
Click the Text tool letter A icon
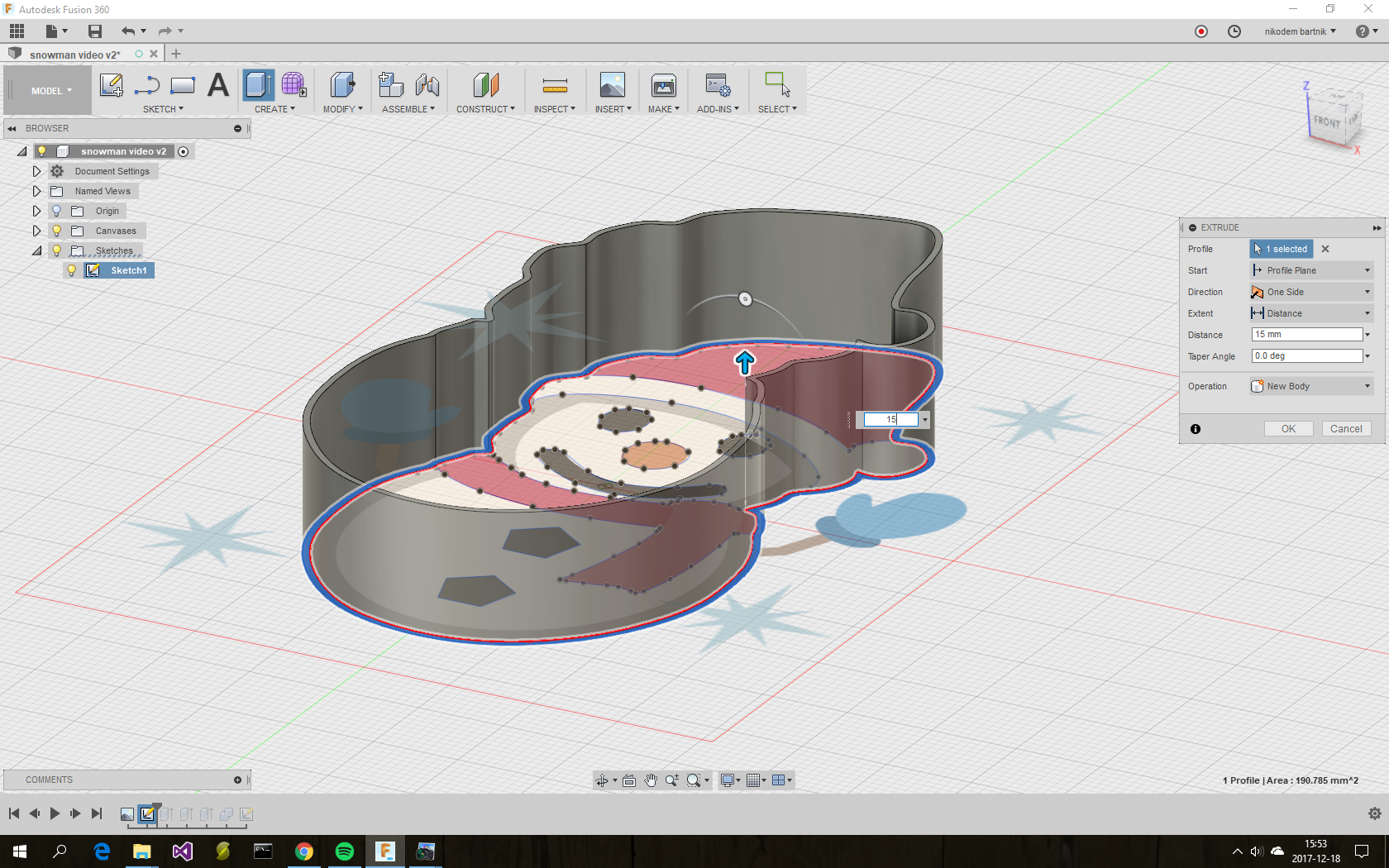click(x=217, y=85)
